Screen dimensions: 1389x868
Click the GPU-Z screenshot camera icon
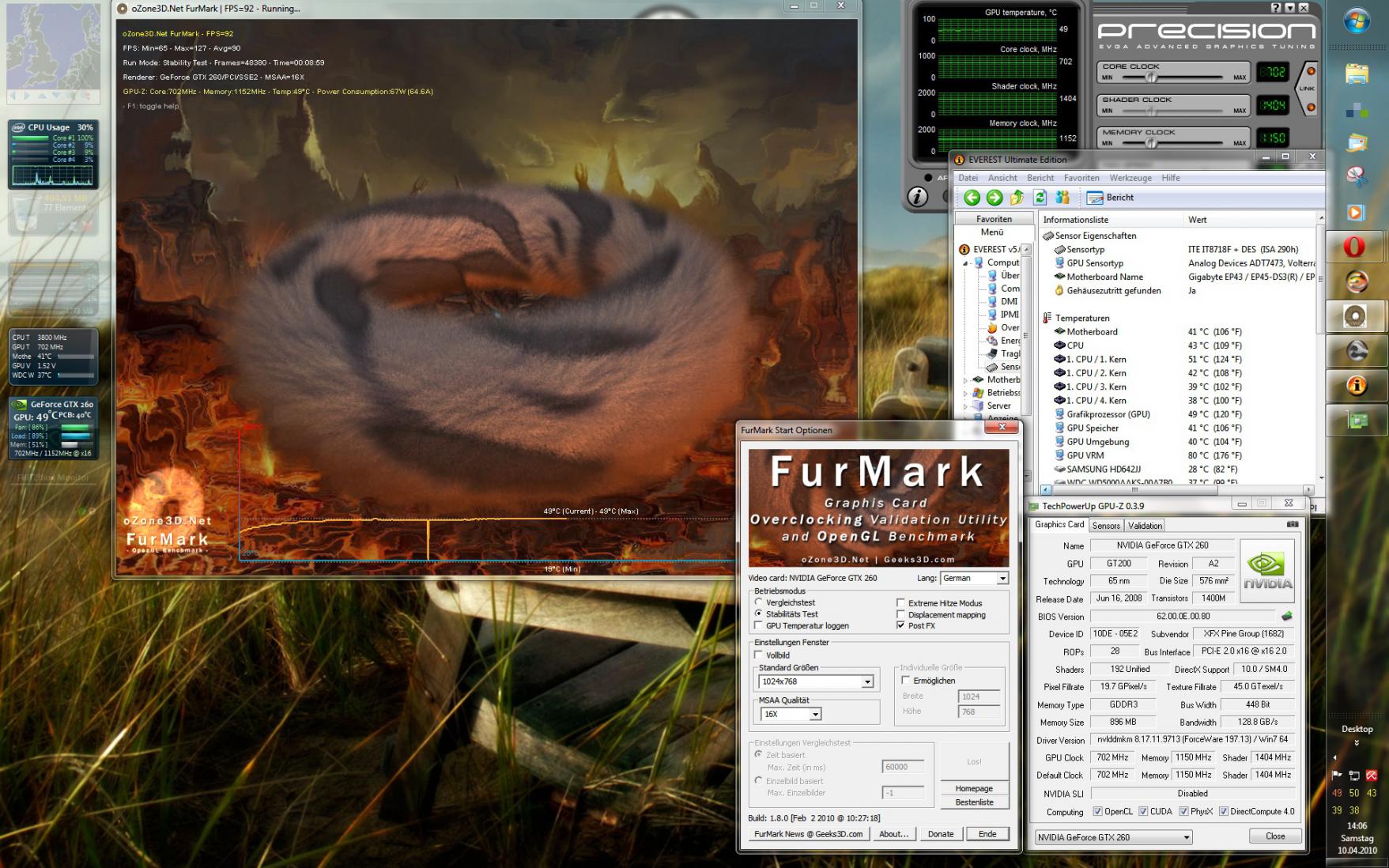tap(1293, 524)
